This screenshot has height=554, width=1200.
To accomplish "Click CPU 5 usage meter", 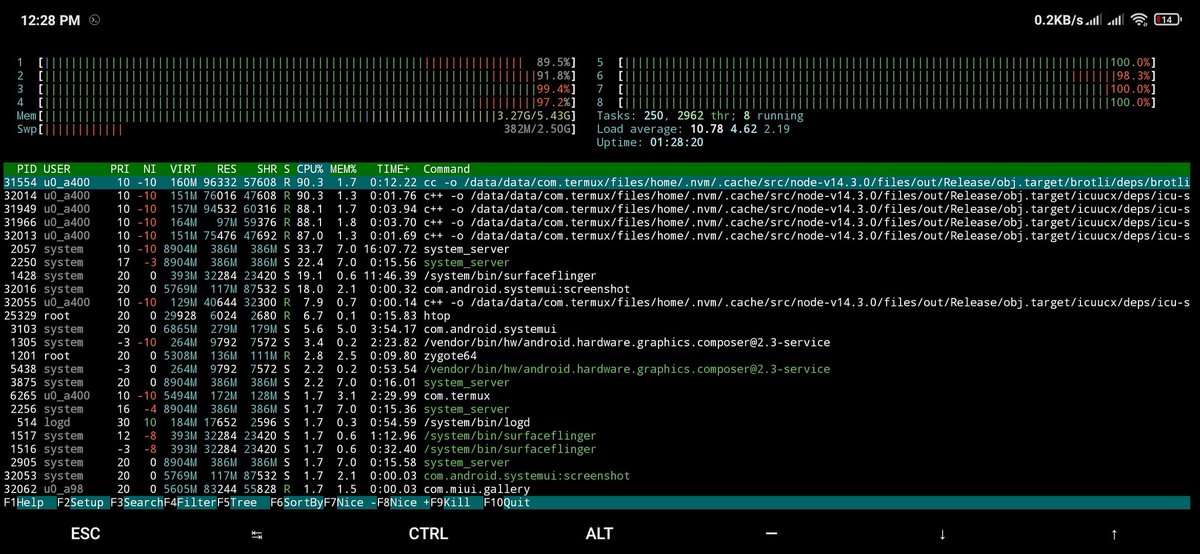I will point(876,62).
